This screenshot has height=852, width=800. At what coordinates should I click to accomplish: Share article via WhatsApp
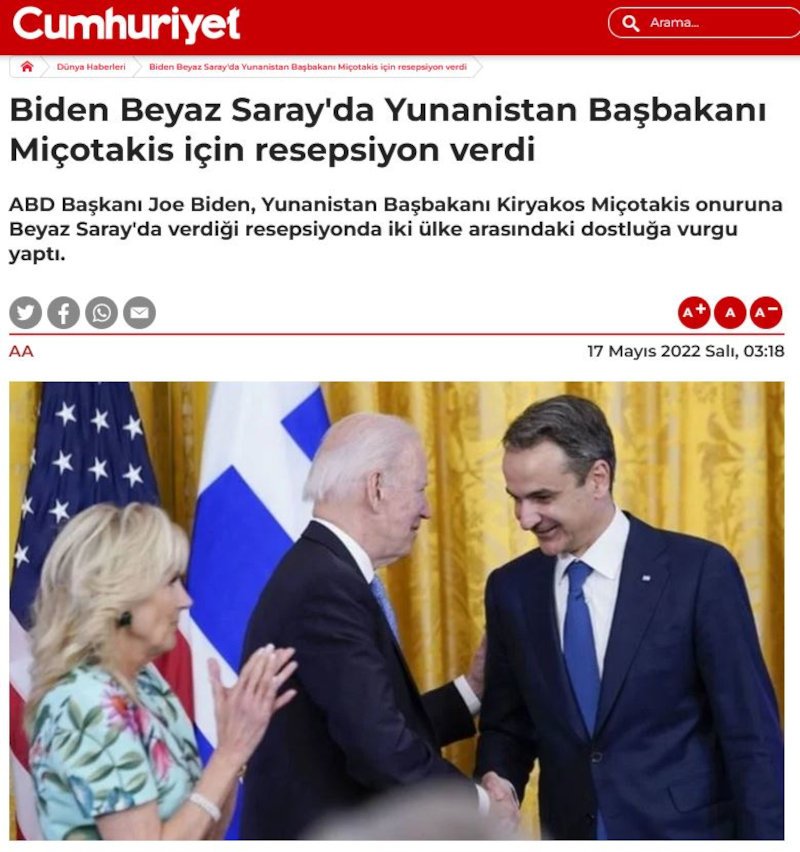coord(102,312)
